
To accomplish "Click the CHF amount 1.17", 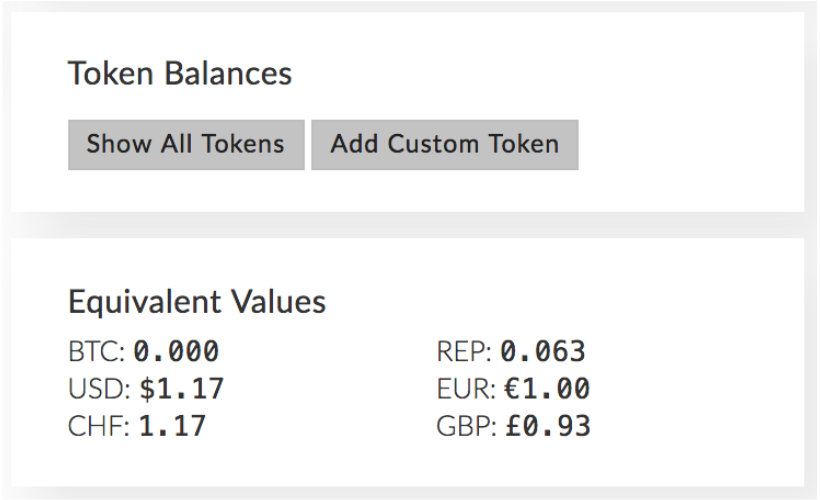I will pyautogui.click(x=172, y=426).
